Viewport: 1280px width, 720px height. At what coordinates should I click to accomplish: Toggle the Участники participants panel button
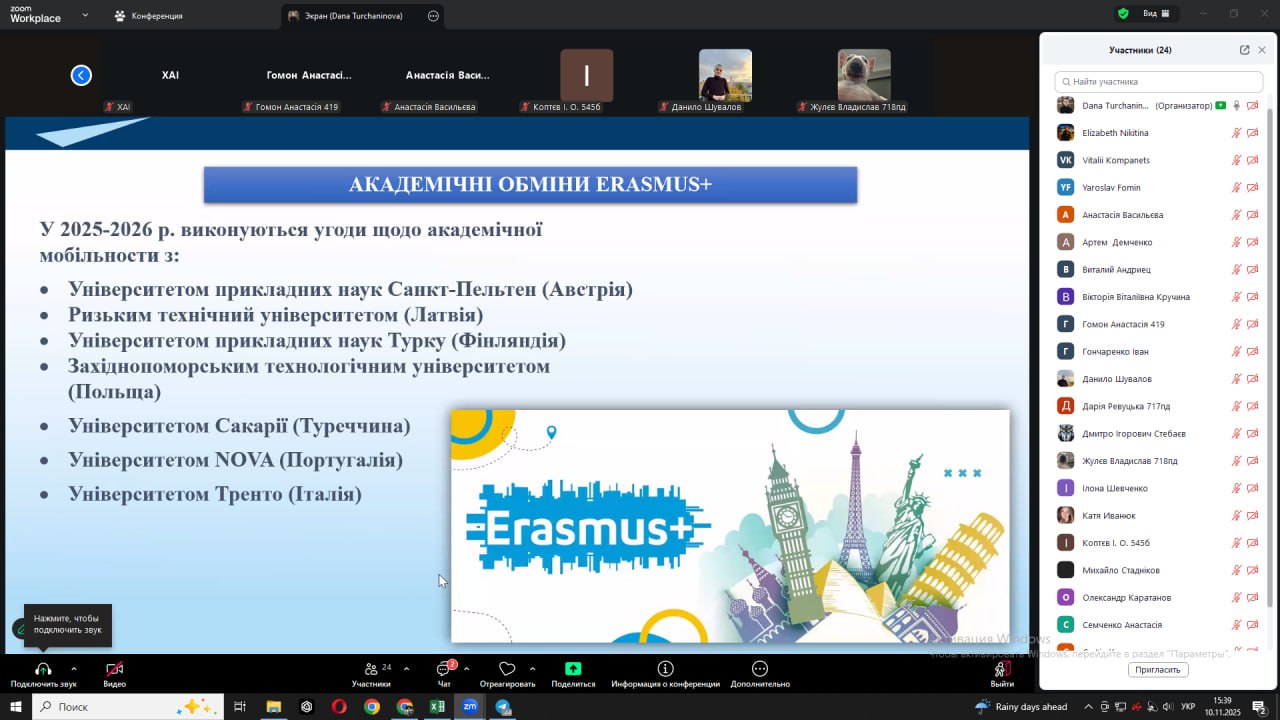372,669
